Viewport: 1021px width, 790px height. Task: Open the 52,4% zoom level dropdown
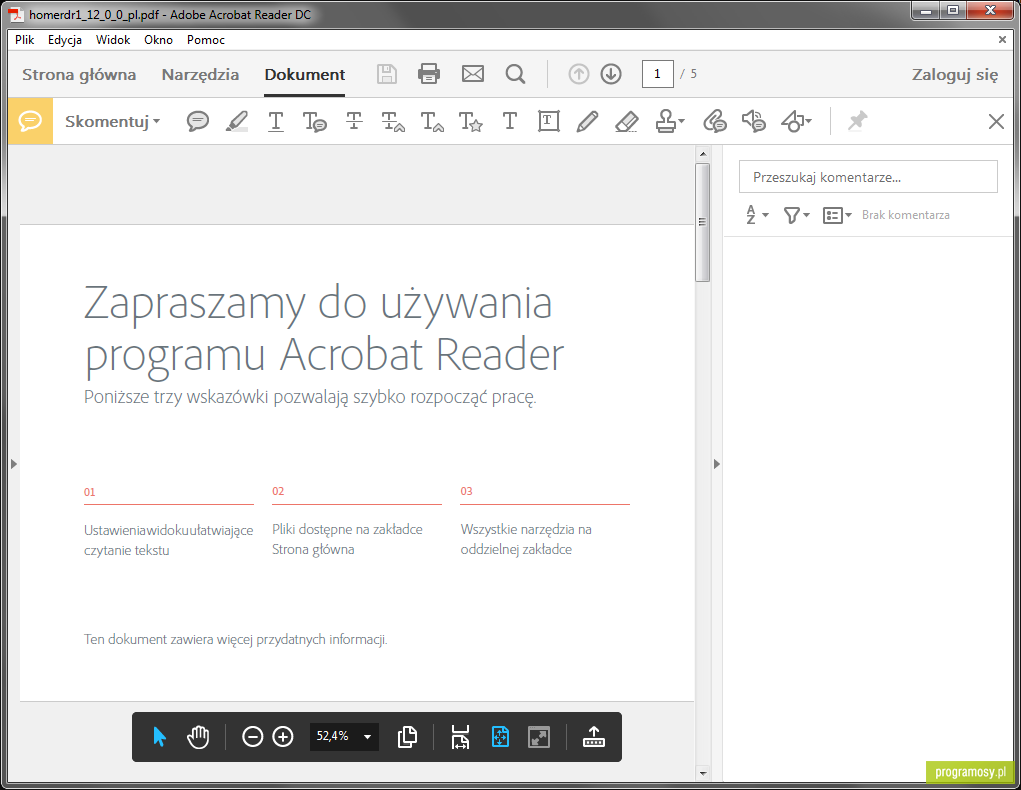344,737
